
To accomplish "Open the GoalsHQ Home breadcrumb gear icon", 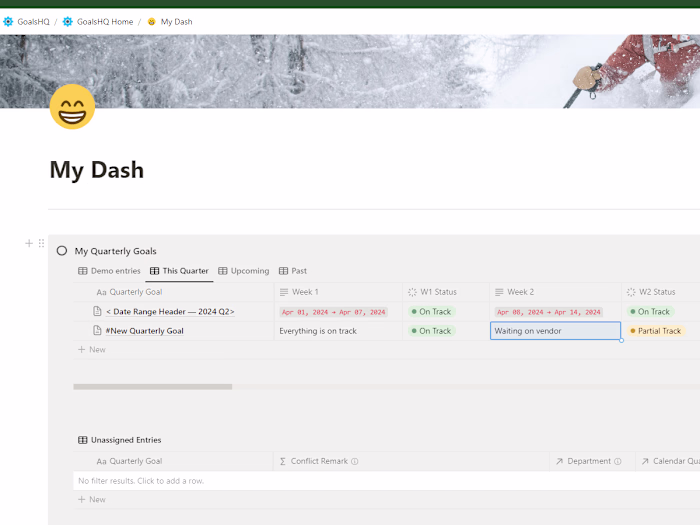I will [67, 21].
